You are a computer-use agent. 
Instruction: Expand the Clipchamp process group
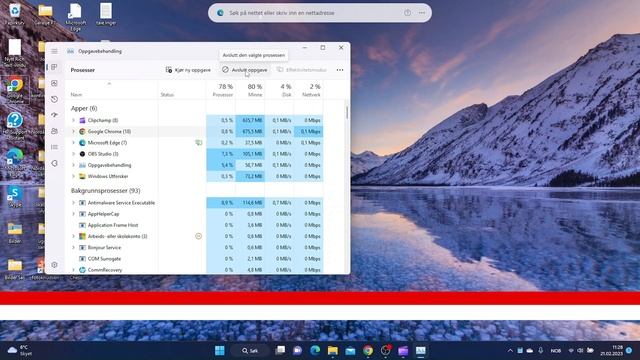coord(73,120)
